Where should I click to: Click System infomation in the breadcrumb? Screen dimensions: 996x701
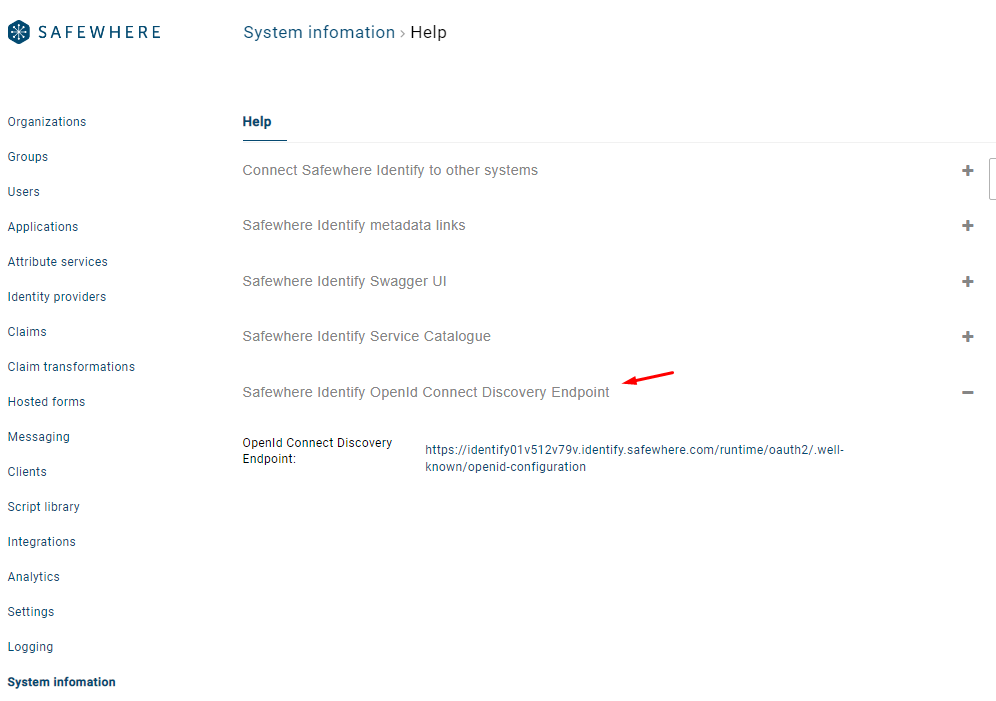[x=319, y=32]
